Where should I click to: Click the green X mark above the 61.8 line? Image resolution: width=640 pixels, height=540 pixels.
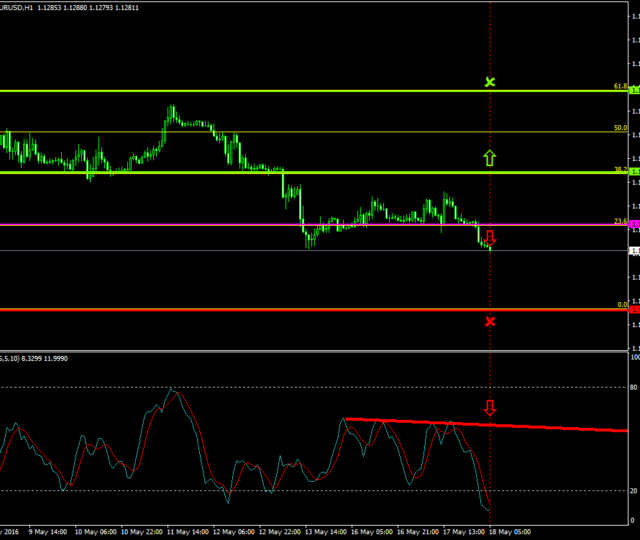point(490,81)
